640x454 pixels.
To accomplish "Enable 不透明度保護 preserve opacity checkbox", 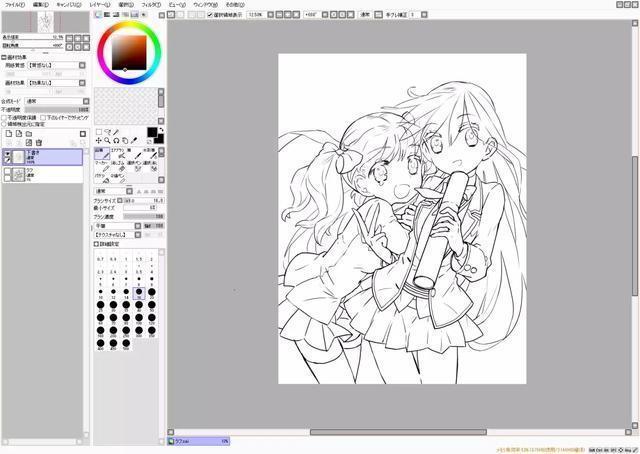I will click(4, 118).
